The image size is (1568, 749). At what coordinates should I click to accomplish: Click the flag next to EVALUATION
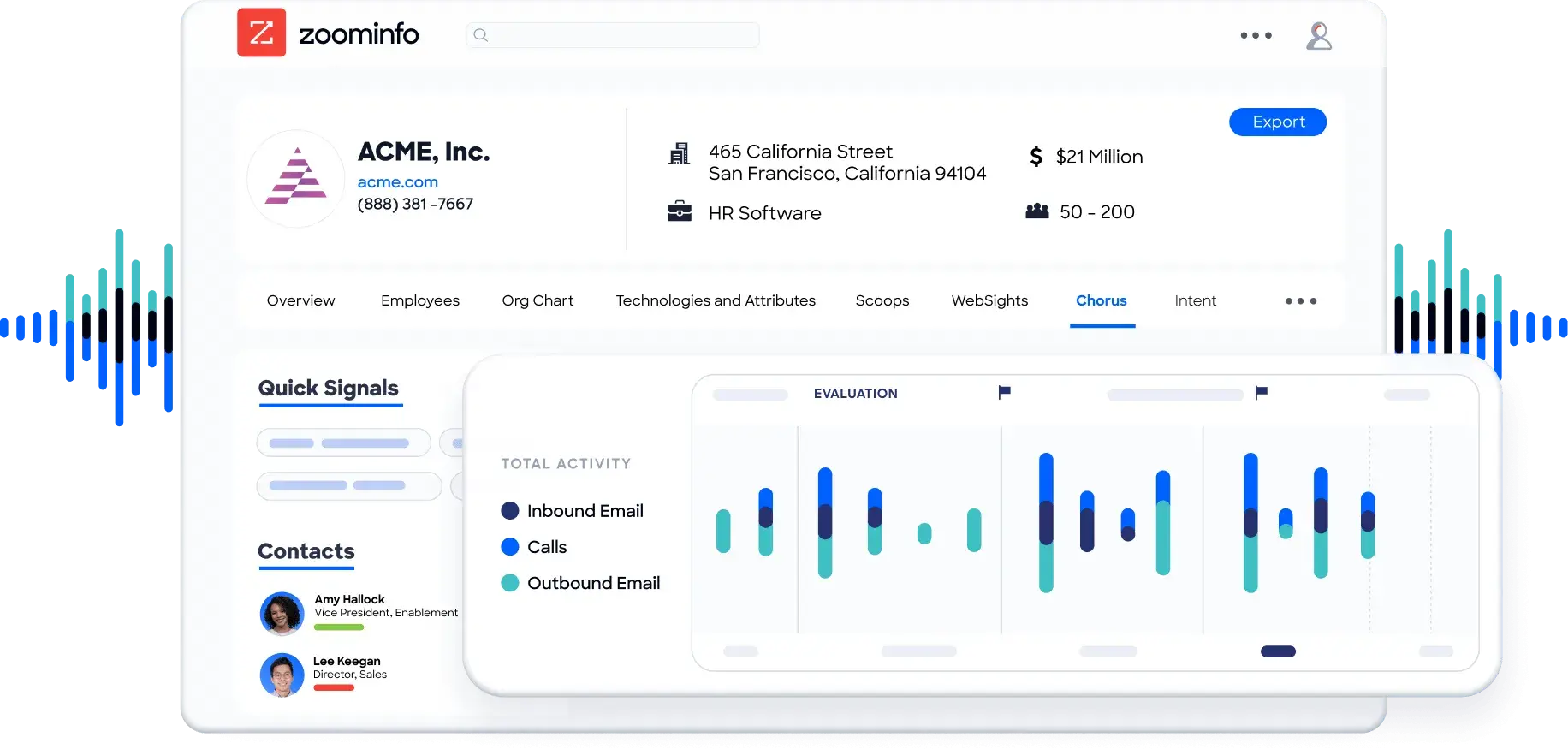(1004, 392)
